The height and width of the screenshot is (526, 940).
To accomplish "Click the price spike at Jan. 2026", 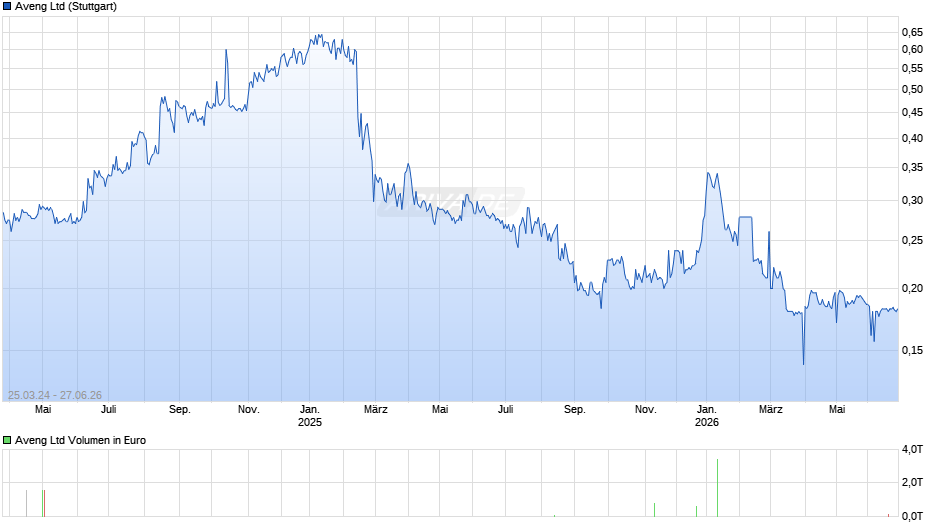I will point(709,174).
